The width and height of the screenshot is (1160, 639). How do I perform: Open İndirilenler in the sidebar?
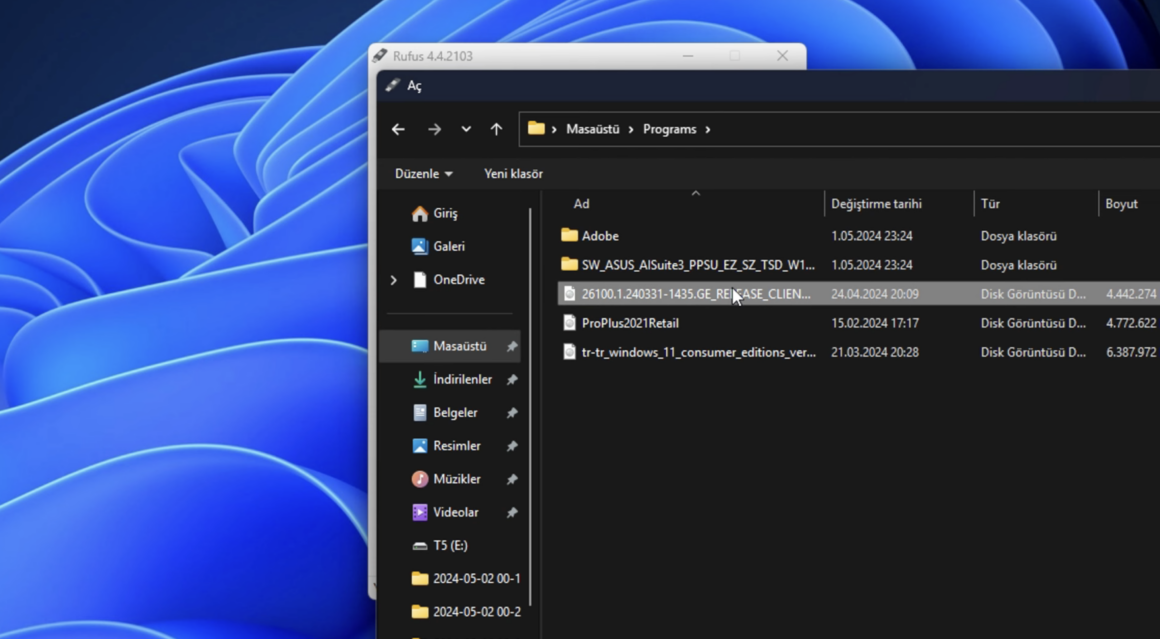(462, 379)
